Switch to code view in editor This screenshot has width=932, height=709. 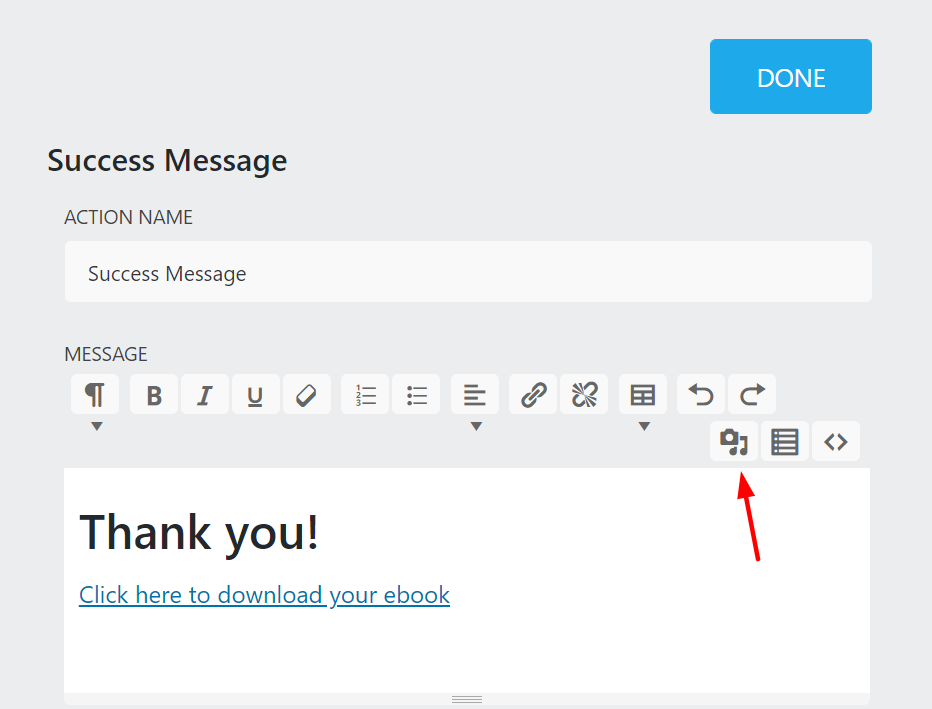(836, 441)
